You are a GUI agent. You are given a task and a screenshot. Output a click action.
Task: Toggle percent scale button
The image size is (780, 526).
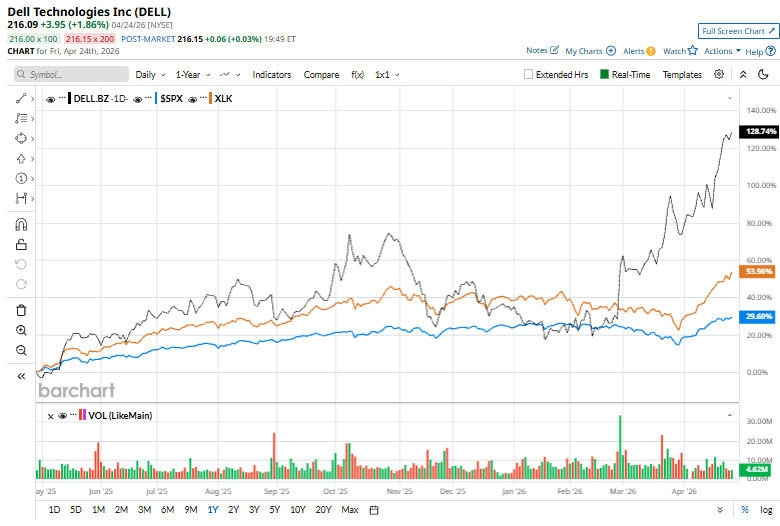point(745,510)
